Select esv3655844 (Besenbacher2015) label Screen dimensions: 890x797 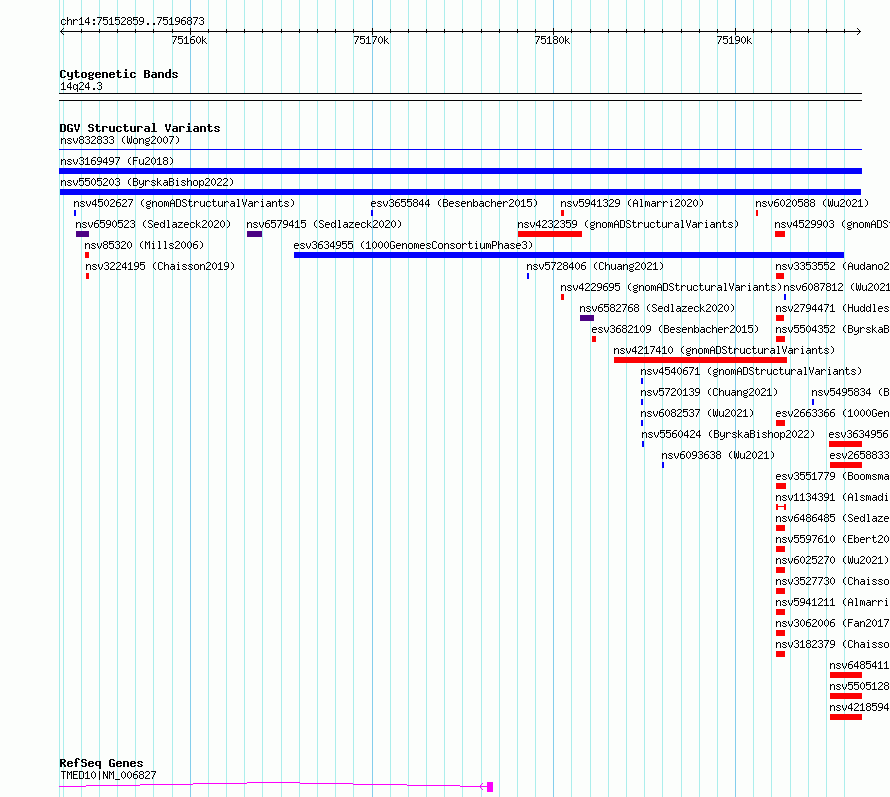point(454,203)
